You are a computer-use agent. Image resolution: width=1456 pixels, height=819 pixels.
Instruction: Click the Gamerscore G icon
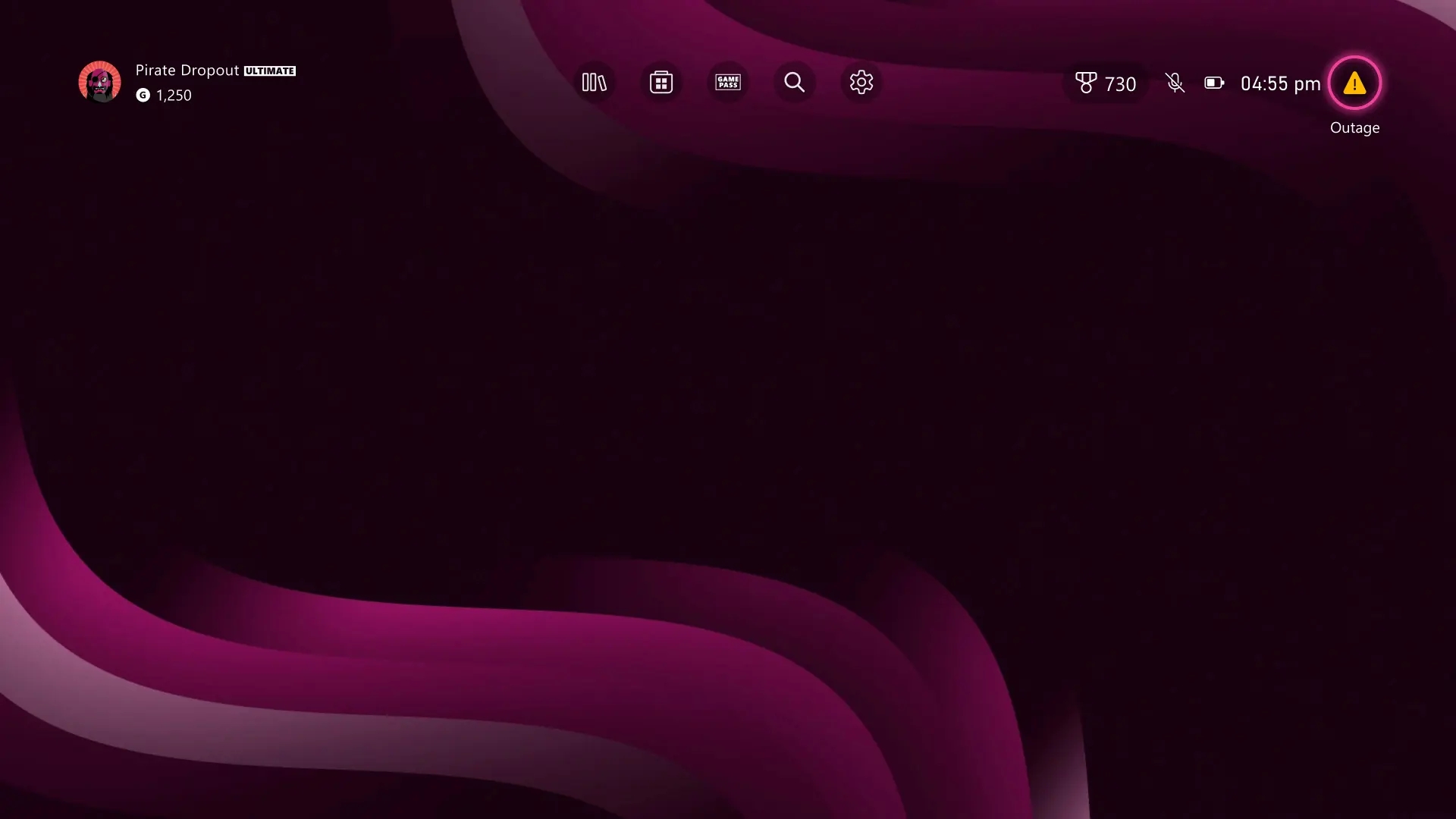[x=143, y=95]
